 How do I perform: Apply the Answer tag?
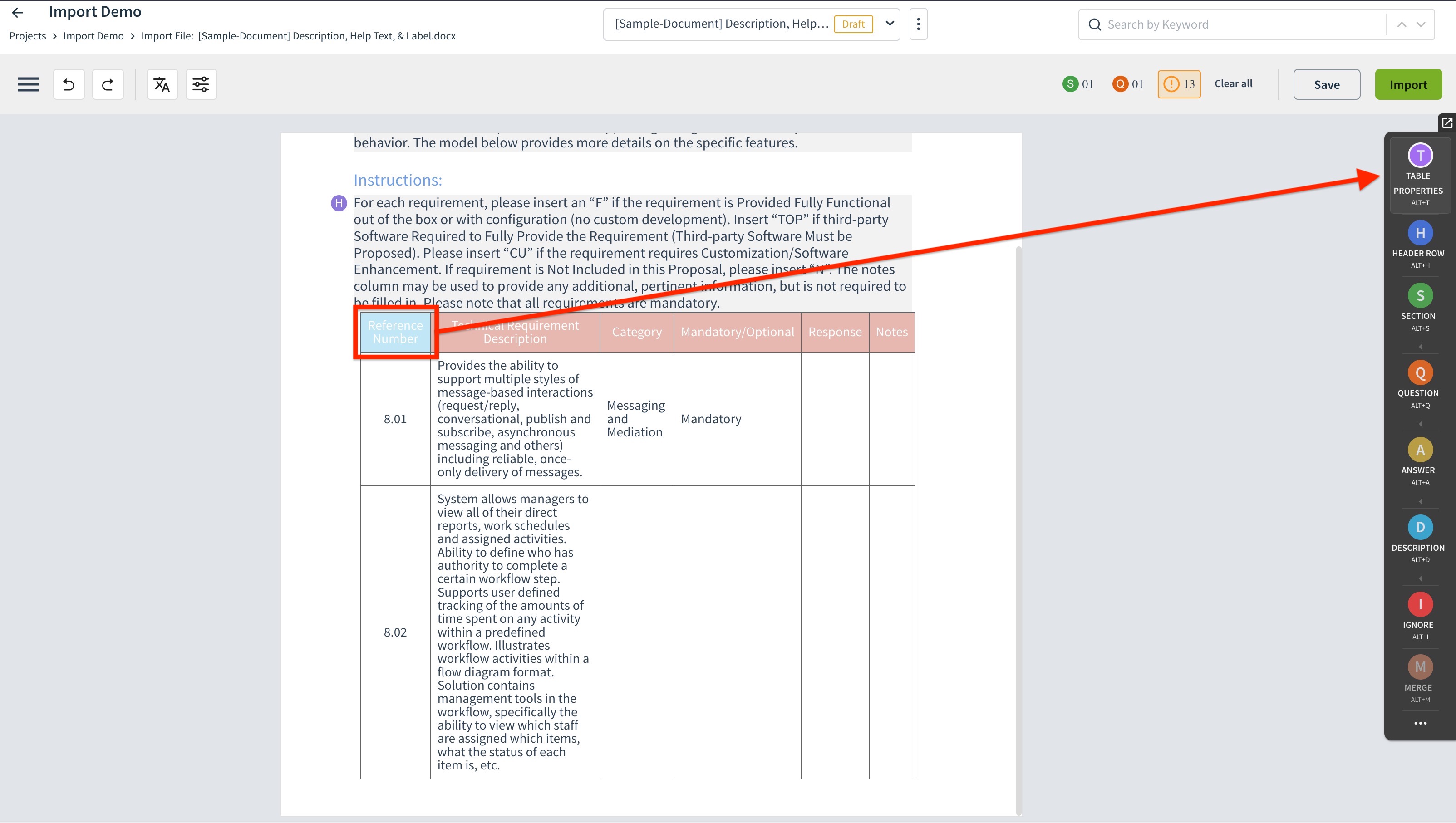pos(1419,462)
